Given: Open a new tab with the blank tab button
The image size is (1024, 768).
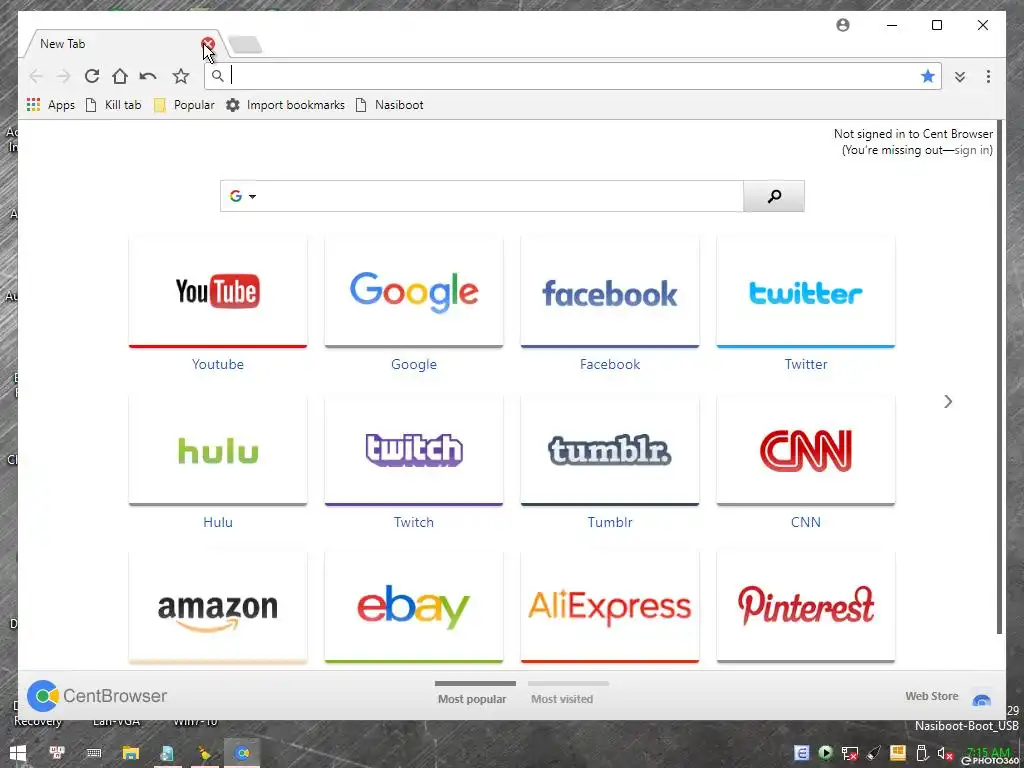Looking at the screenshot, I should pos(246,45).
